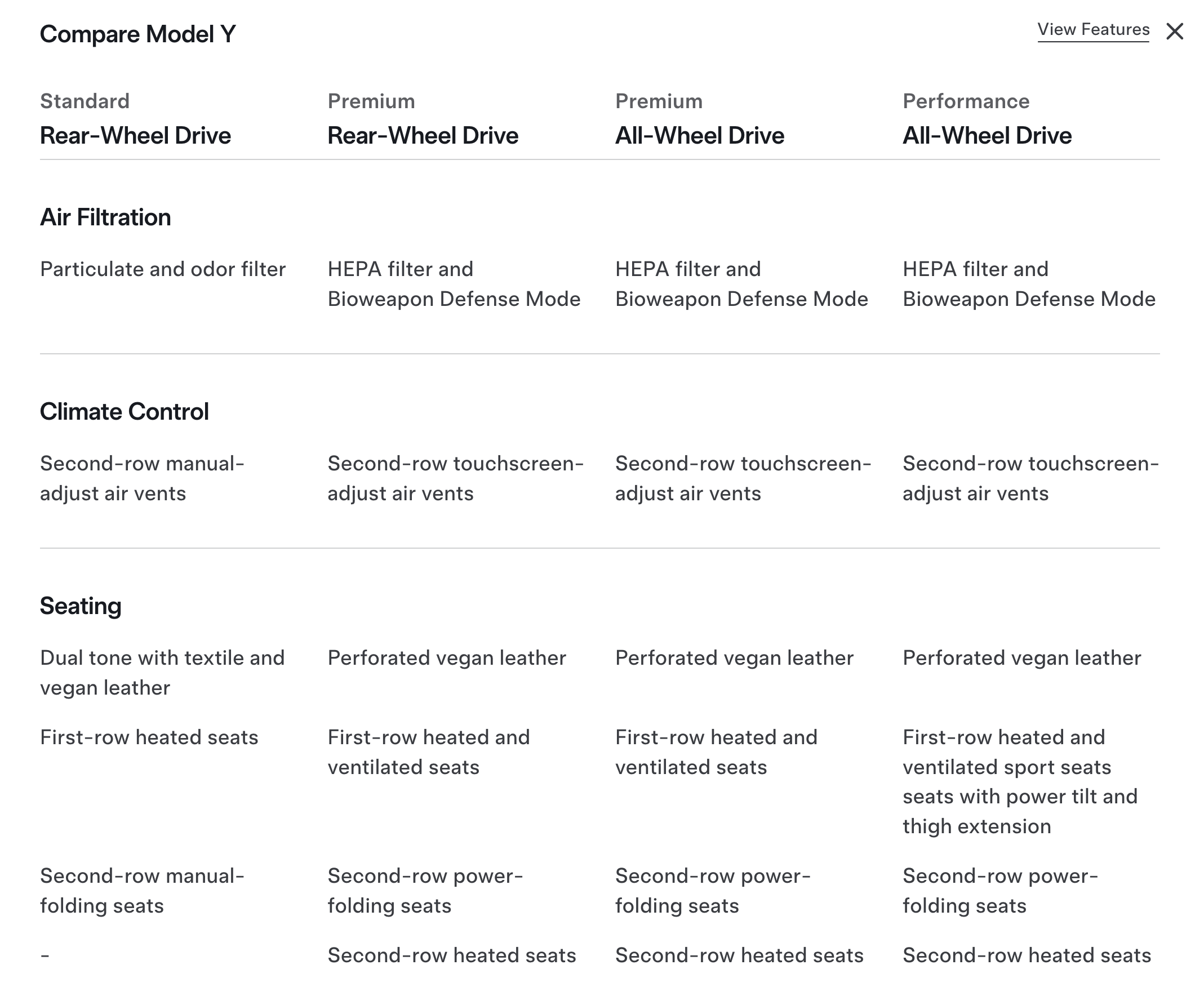Viewport: 1204px width, 987px height.
Task: Click the ventilated sport seats Performance entry
Action: click(x=1020, y=782)
